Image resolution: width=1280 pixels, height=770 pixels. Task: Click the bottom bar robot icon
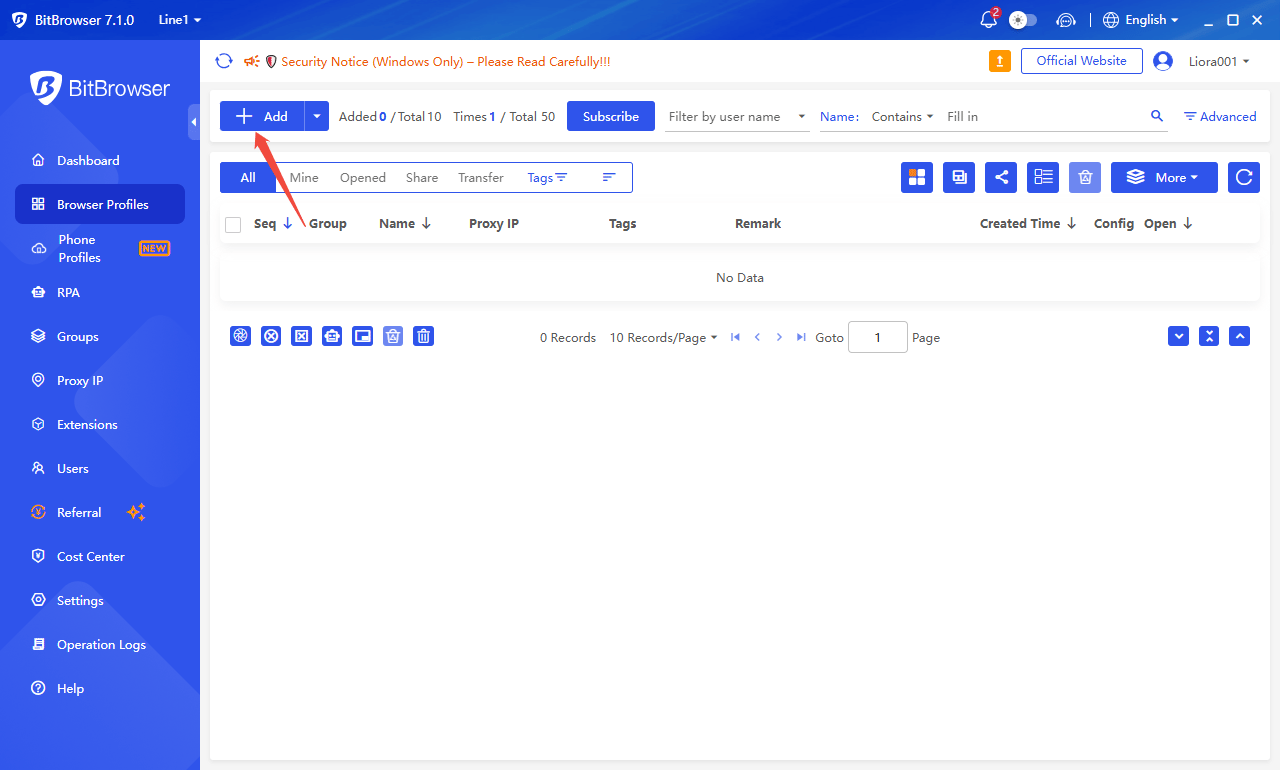tap(332, 336)
